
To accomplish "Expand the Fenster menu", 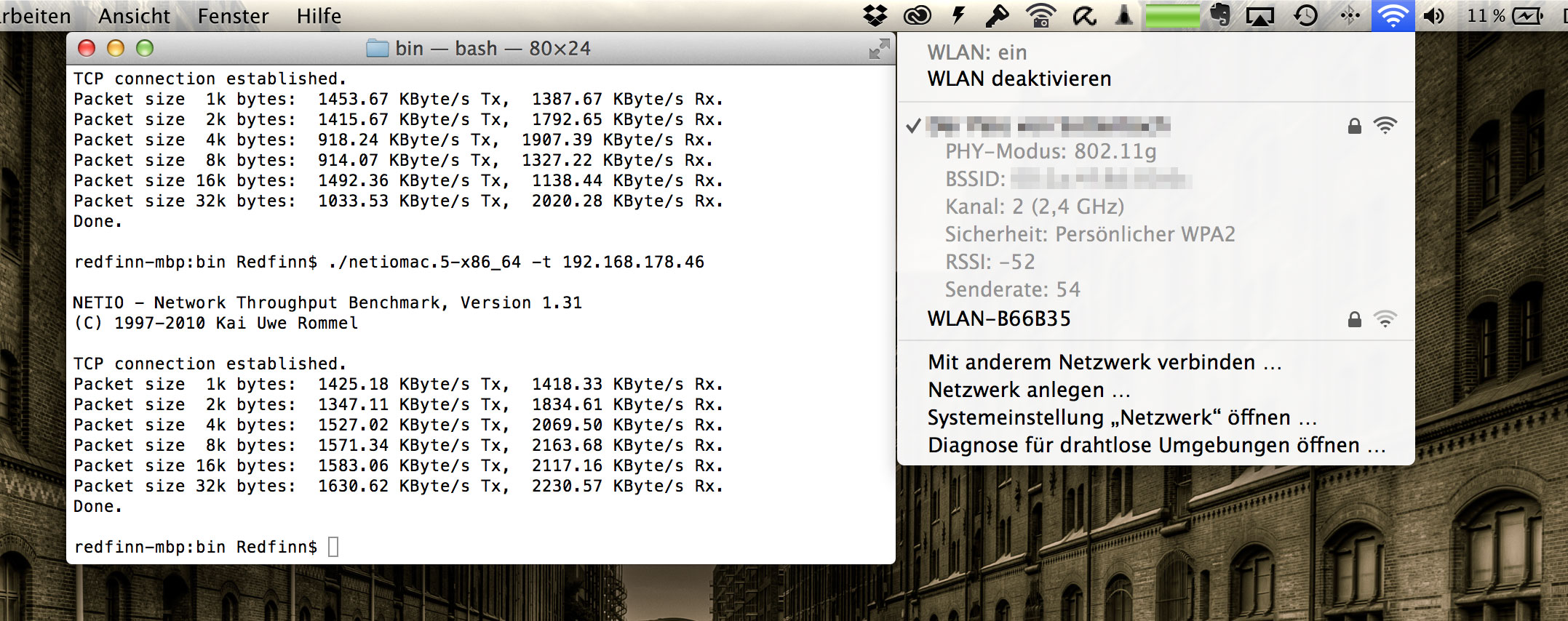I will (x=233, y=15).
